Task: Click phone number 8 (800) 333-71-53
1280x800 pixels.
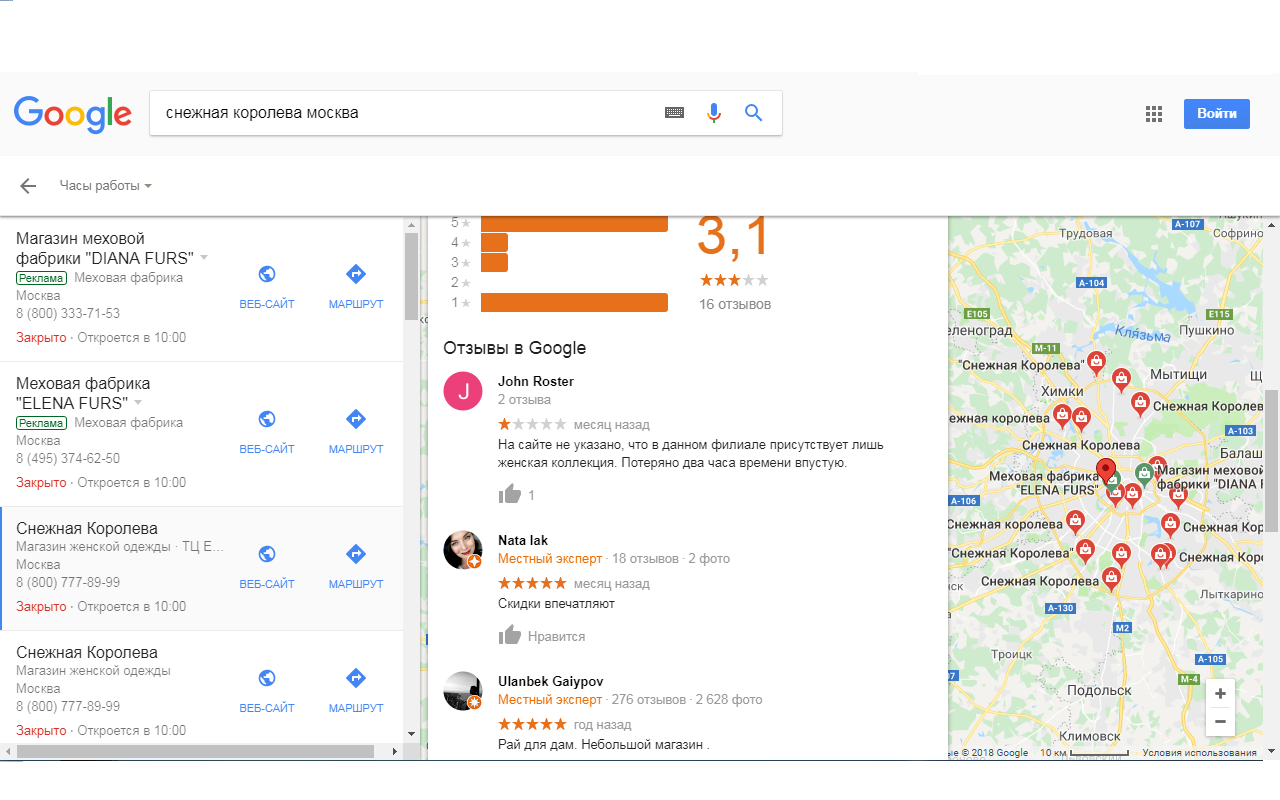Action: (x=68, y=314)
